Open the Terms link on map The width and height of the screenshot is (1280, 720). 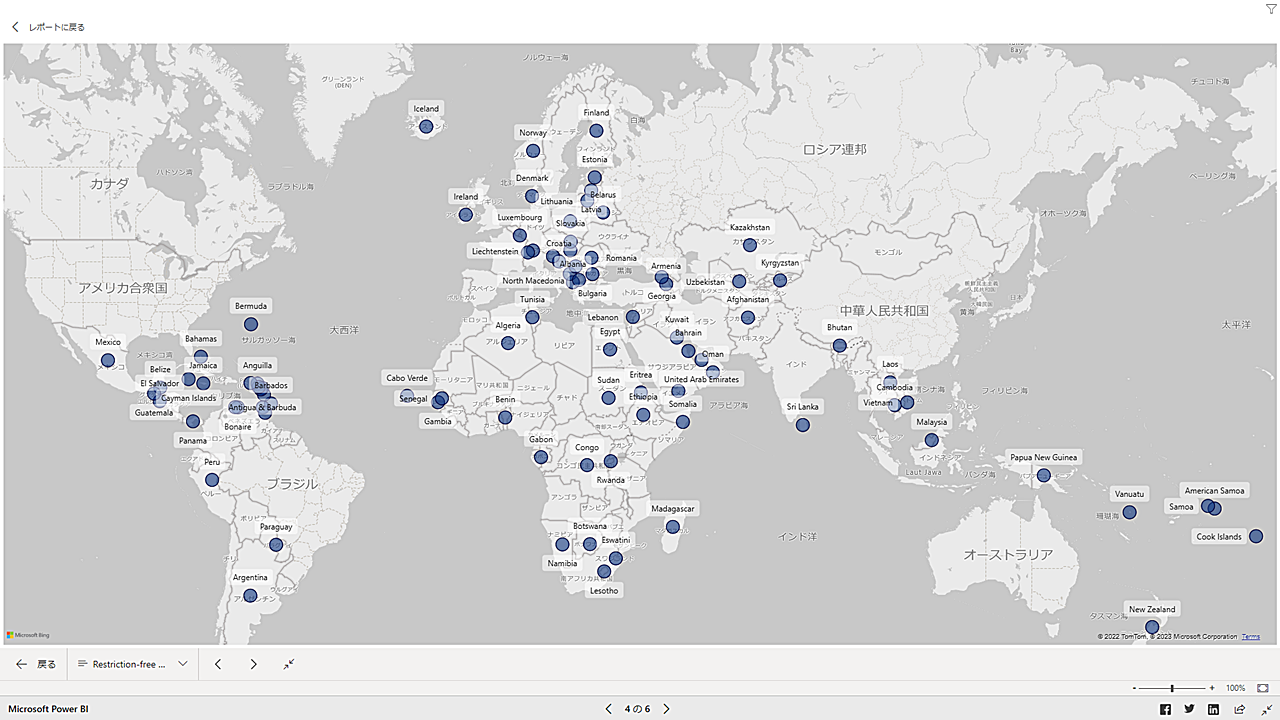click(x=1251, y=637)
